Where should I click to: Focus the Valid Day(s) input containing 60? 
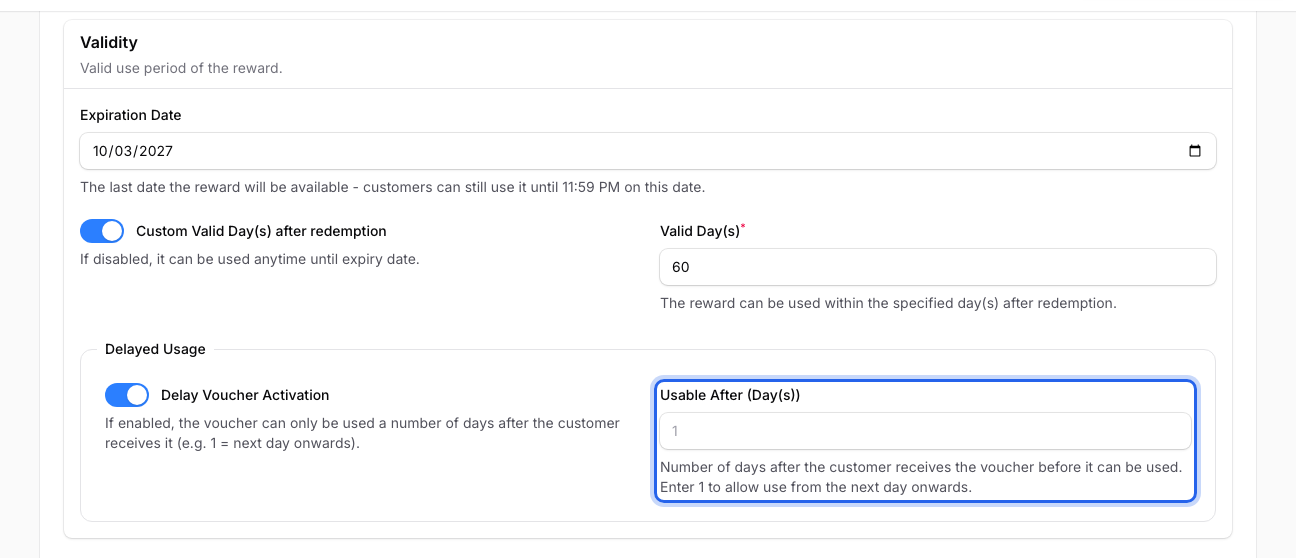938,267
